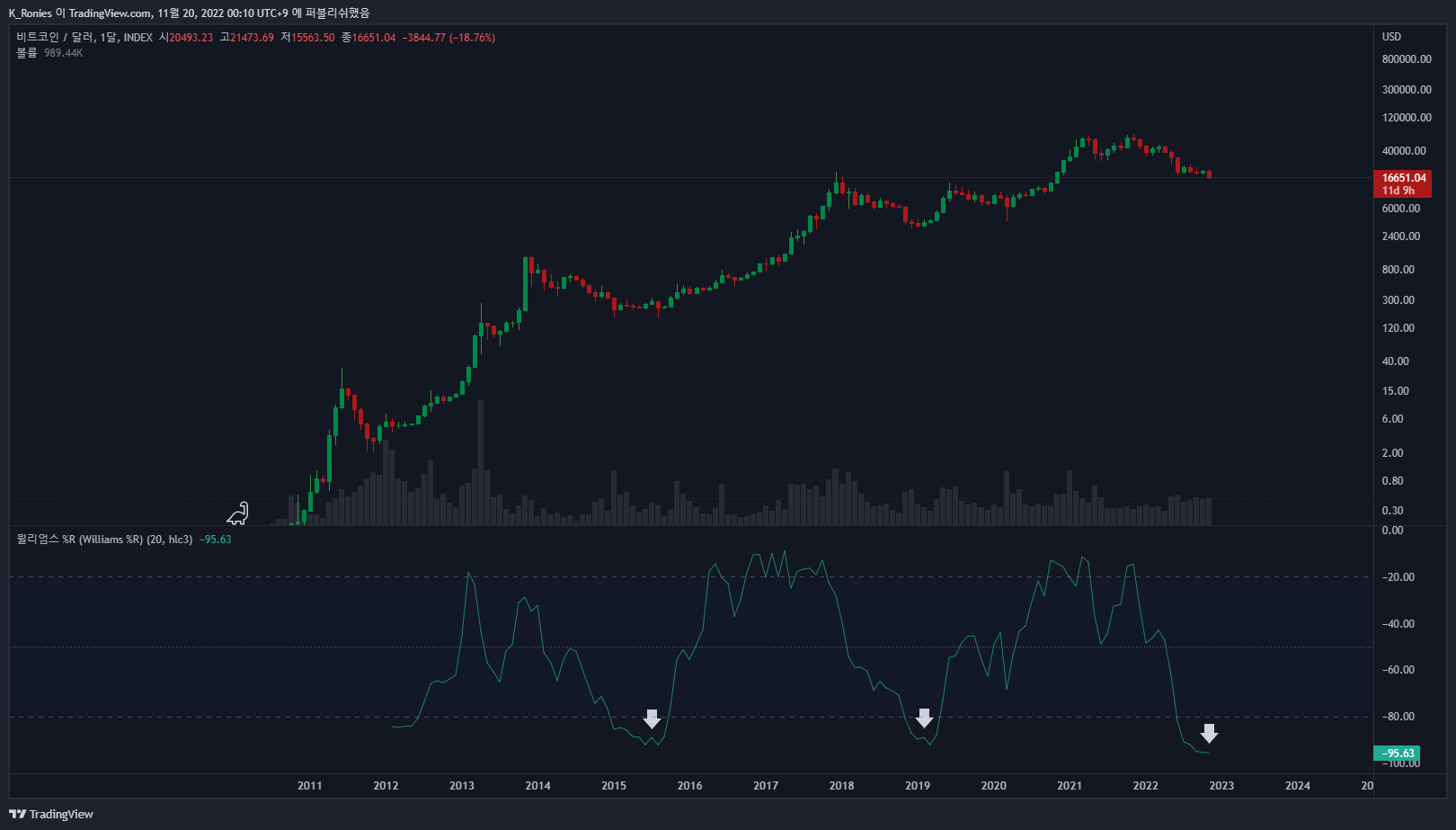Click the 2017 time axis label
The image size is (1456, 830).
pyautogui.click(x=766, y=786)
